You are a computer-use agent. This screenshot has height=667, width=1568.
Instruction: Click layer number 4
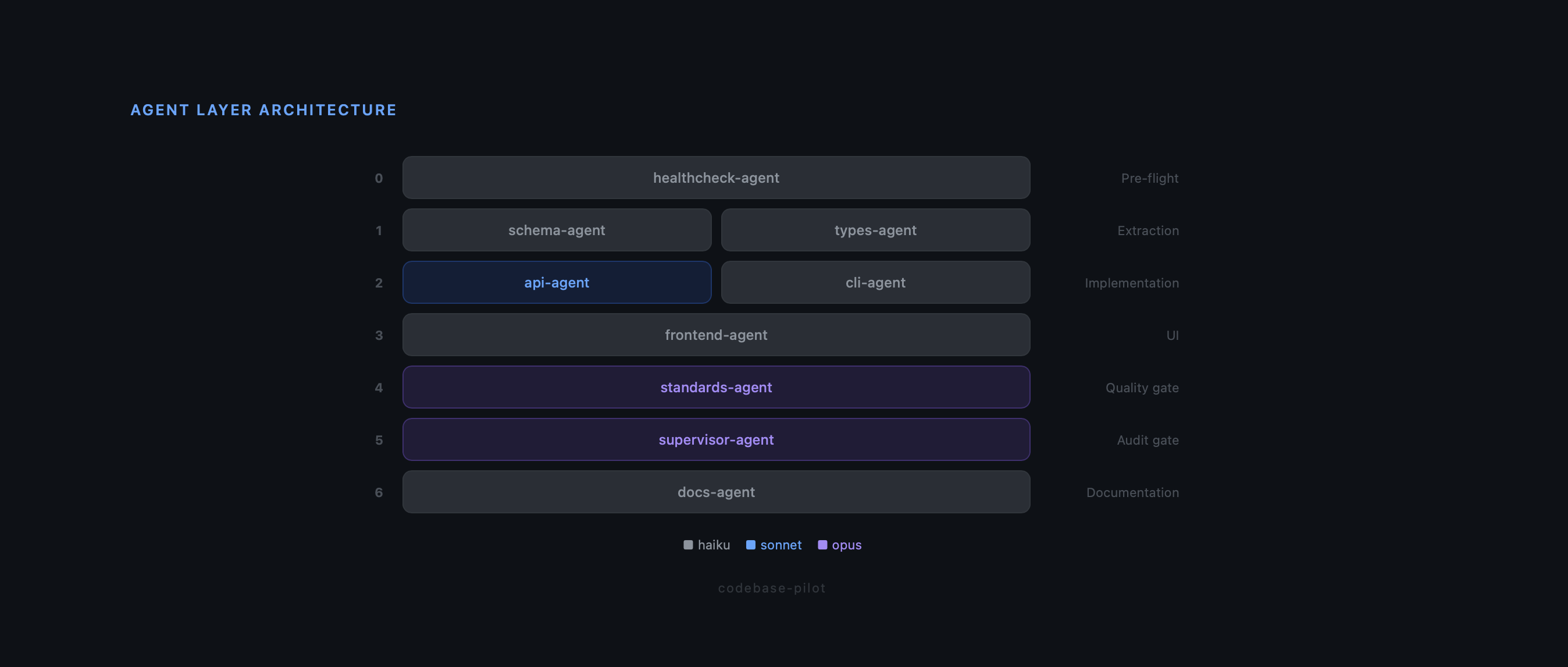point(379,387)
